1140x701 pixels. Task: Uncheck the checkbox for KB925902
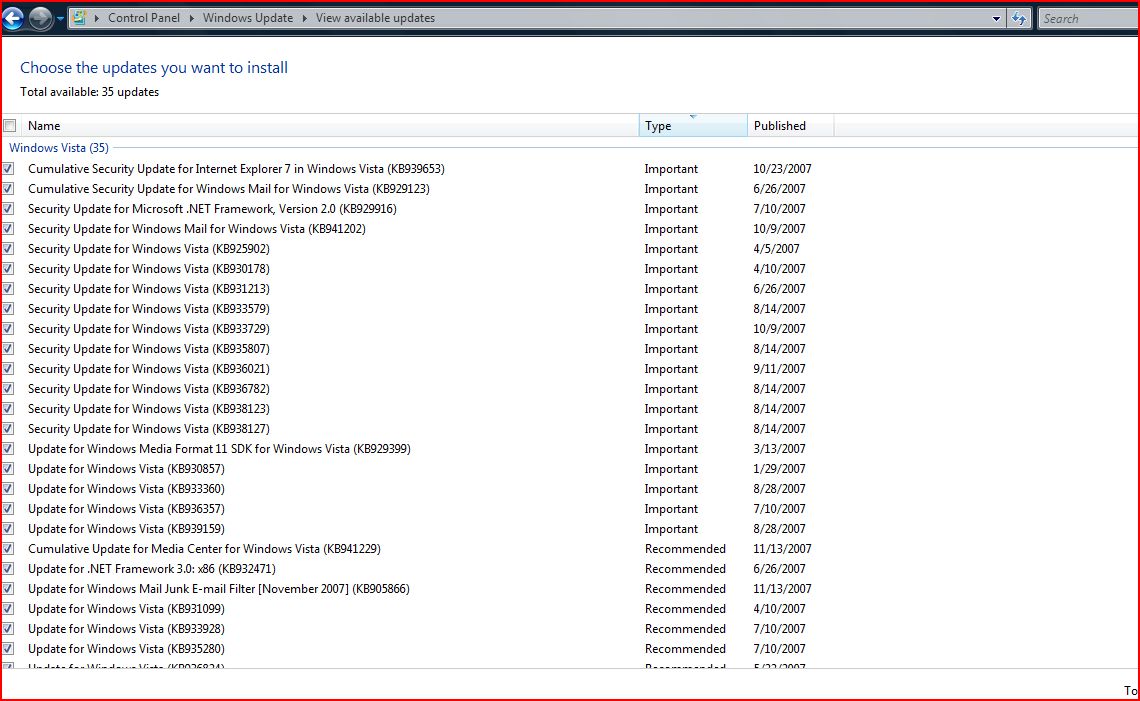[x=8, y=249]
